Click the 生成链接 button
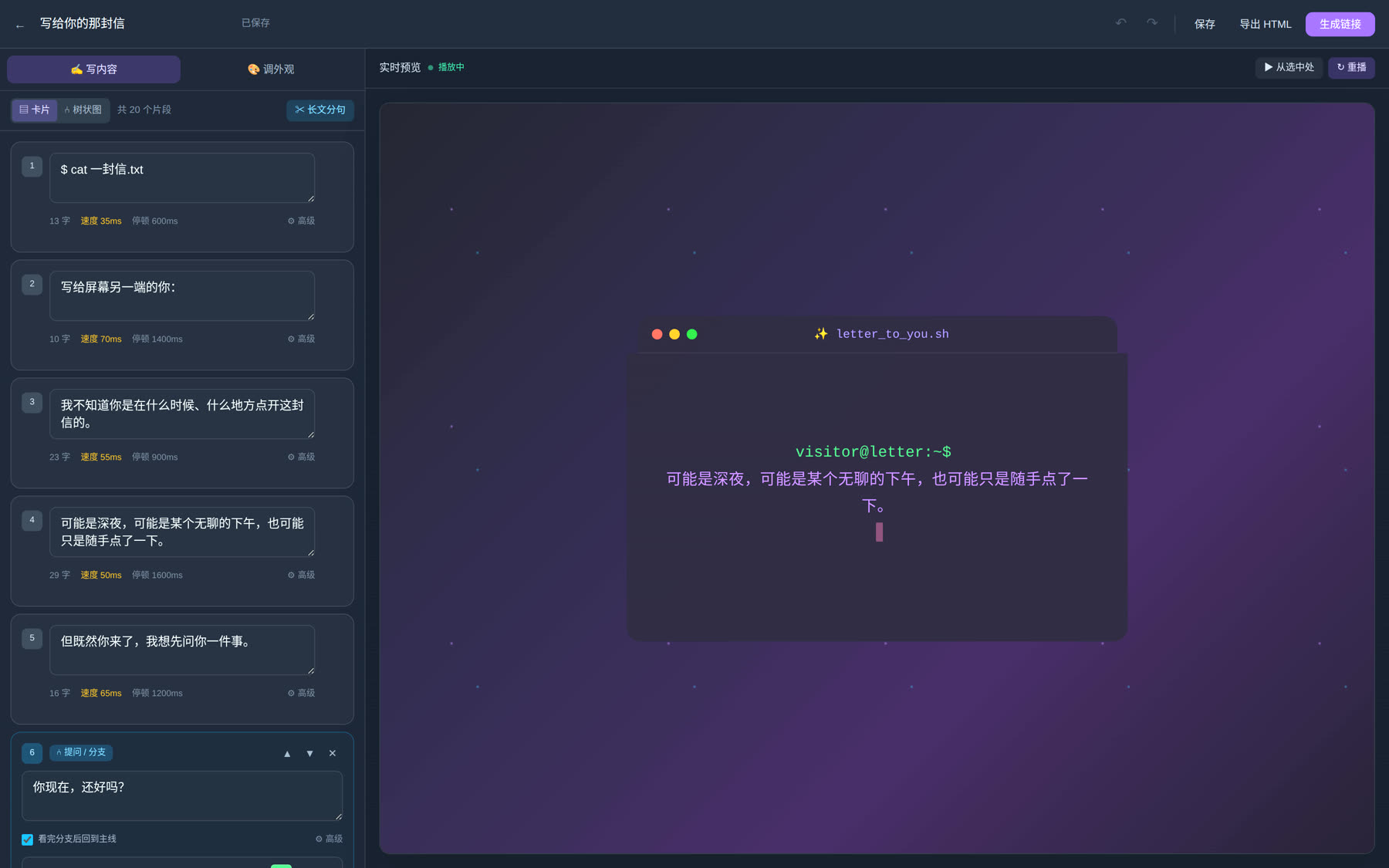 click(x=1340, y=24)
